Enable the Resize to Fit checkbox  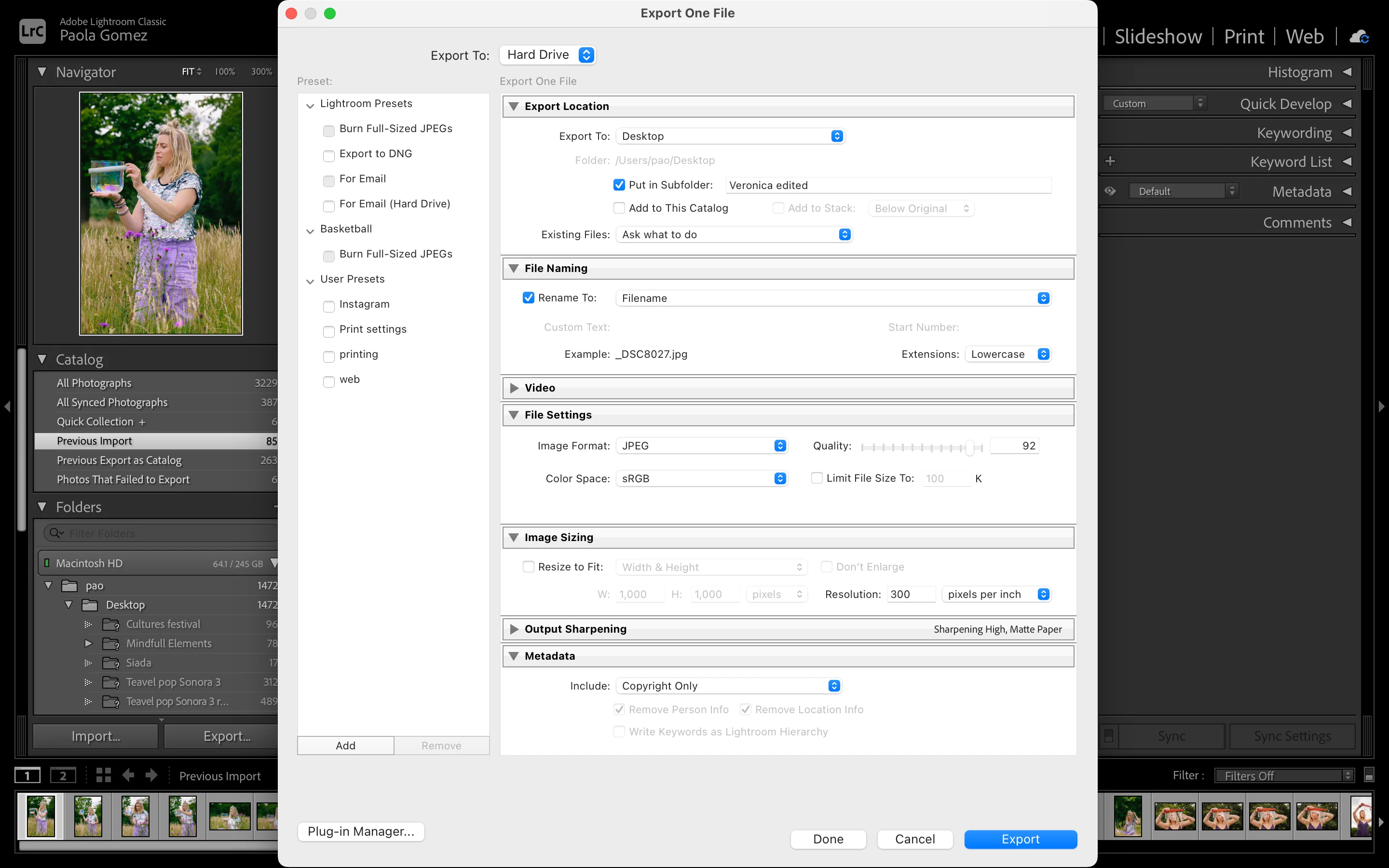528,567
